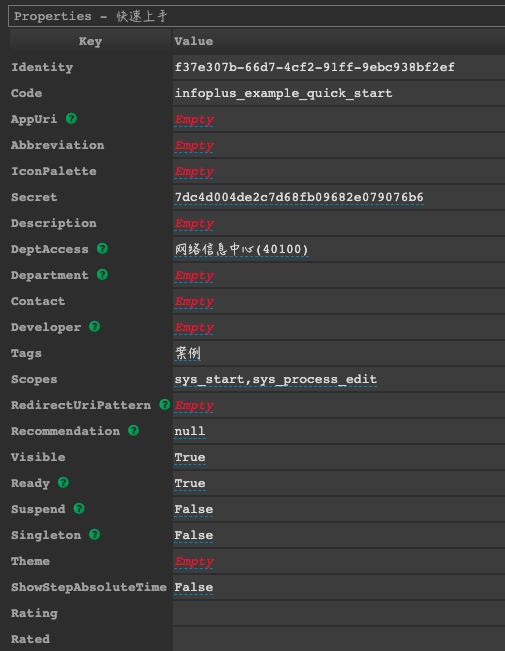Edit the Tags value 案例
505x651 pixels.
coord(188,353)
